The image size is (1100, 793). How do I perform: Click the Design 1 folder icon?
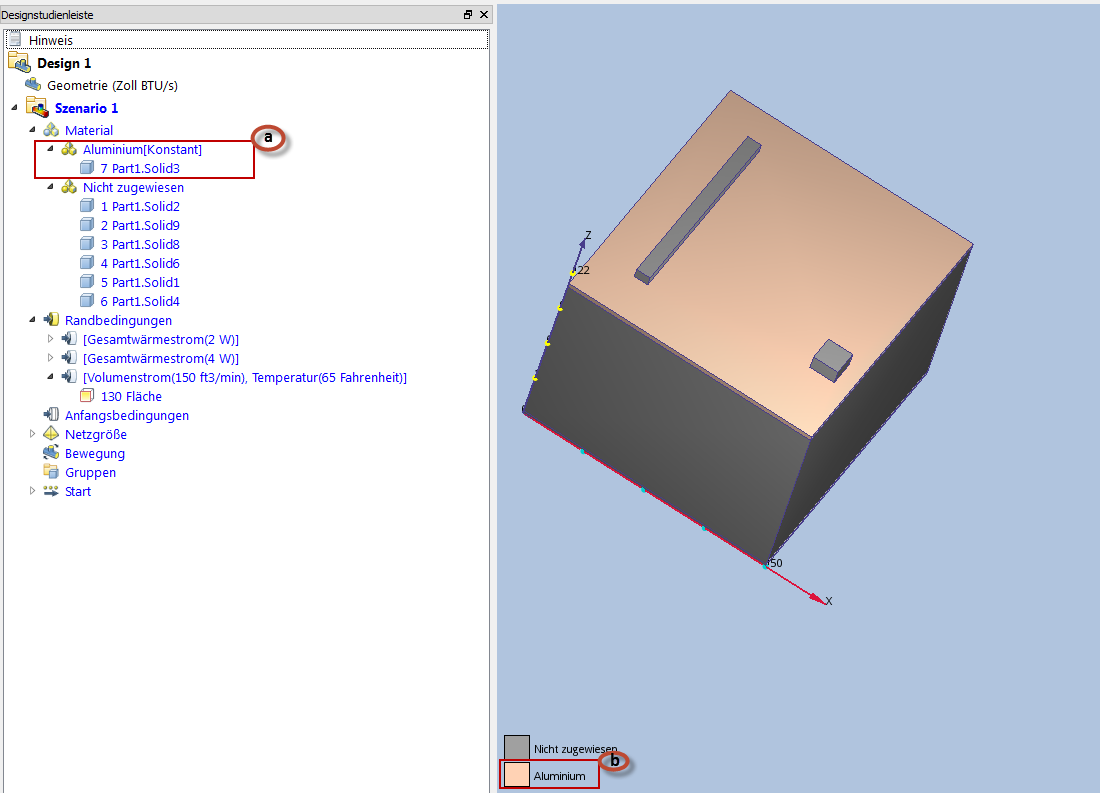tap(19, 62)
